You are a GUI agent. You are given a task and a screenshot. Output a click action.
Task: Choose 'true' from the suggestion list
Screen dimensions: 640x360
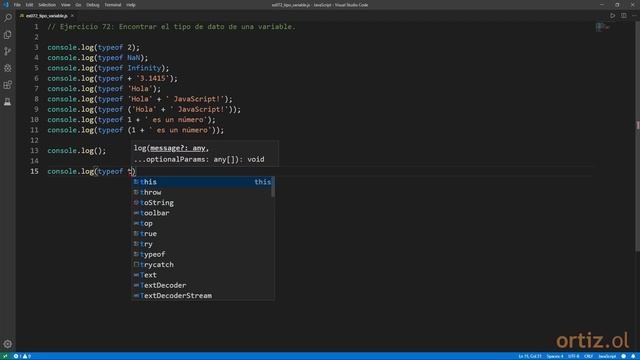click(x=202, y=233)
